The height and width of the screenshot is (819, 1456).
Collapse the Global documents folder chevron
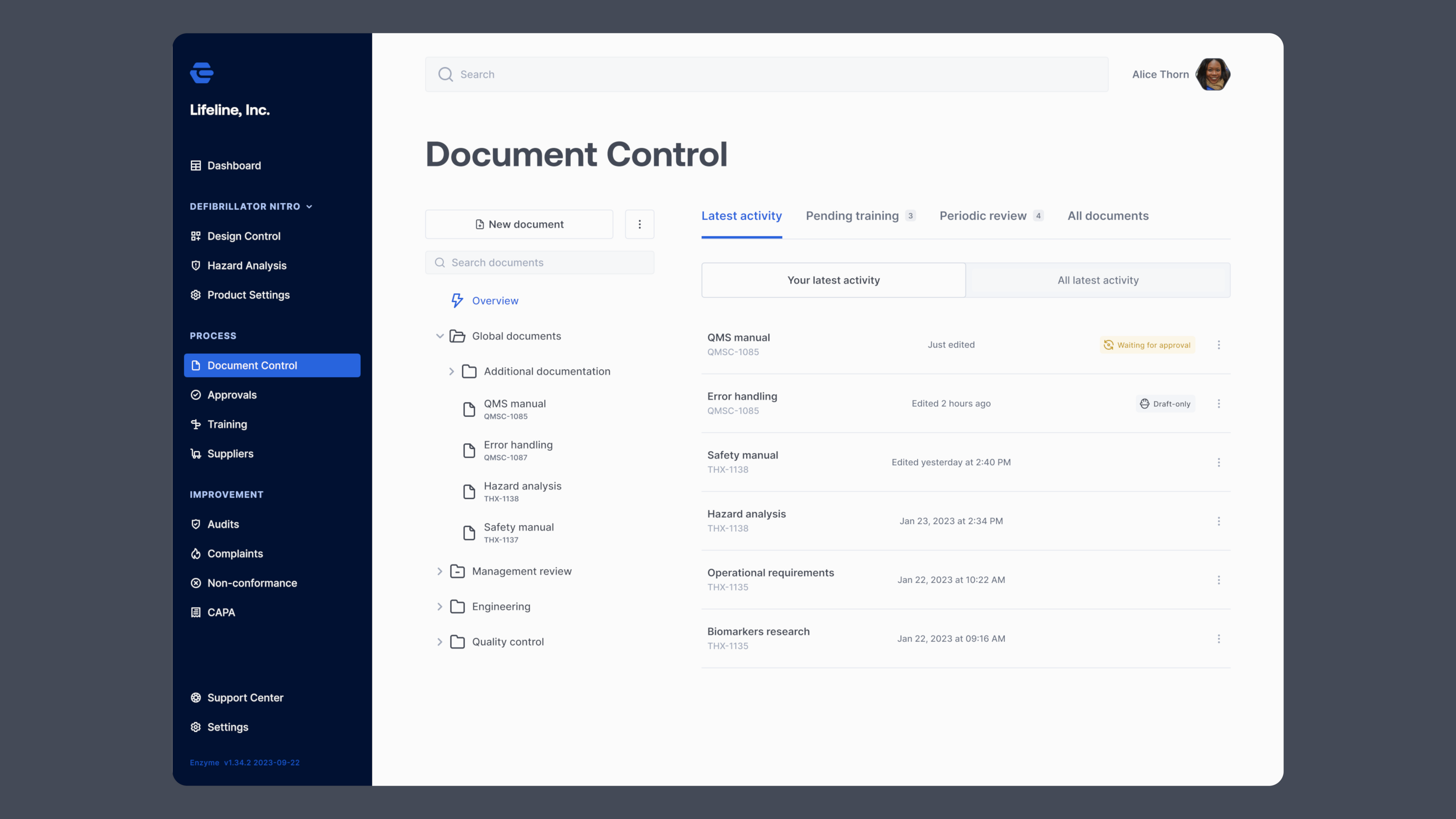point(440,336)
